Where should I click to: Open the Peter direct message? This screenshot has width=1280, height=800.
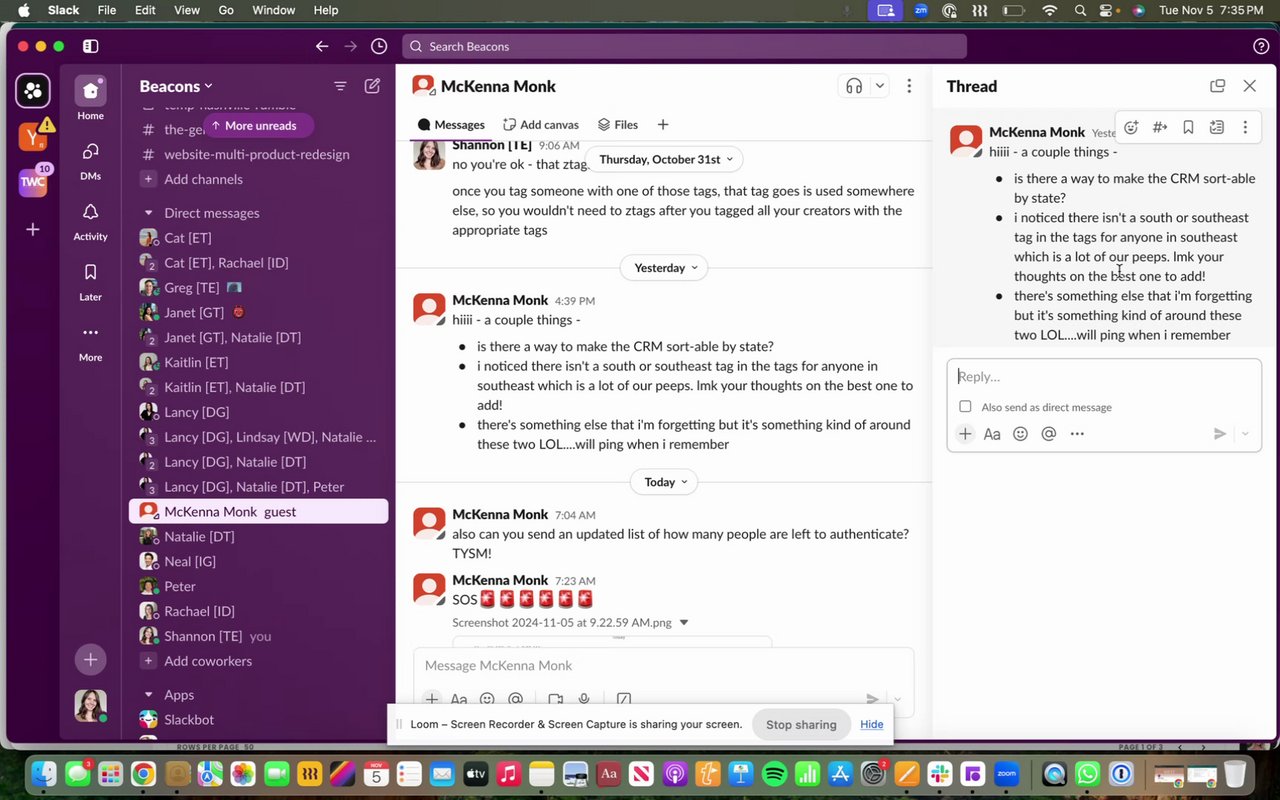coord(180,587)
